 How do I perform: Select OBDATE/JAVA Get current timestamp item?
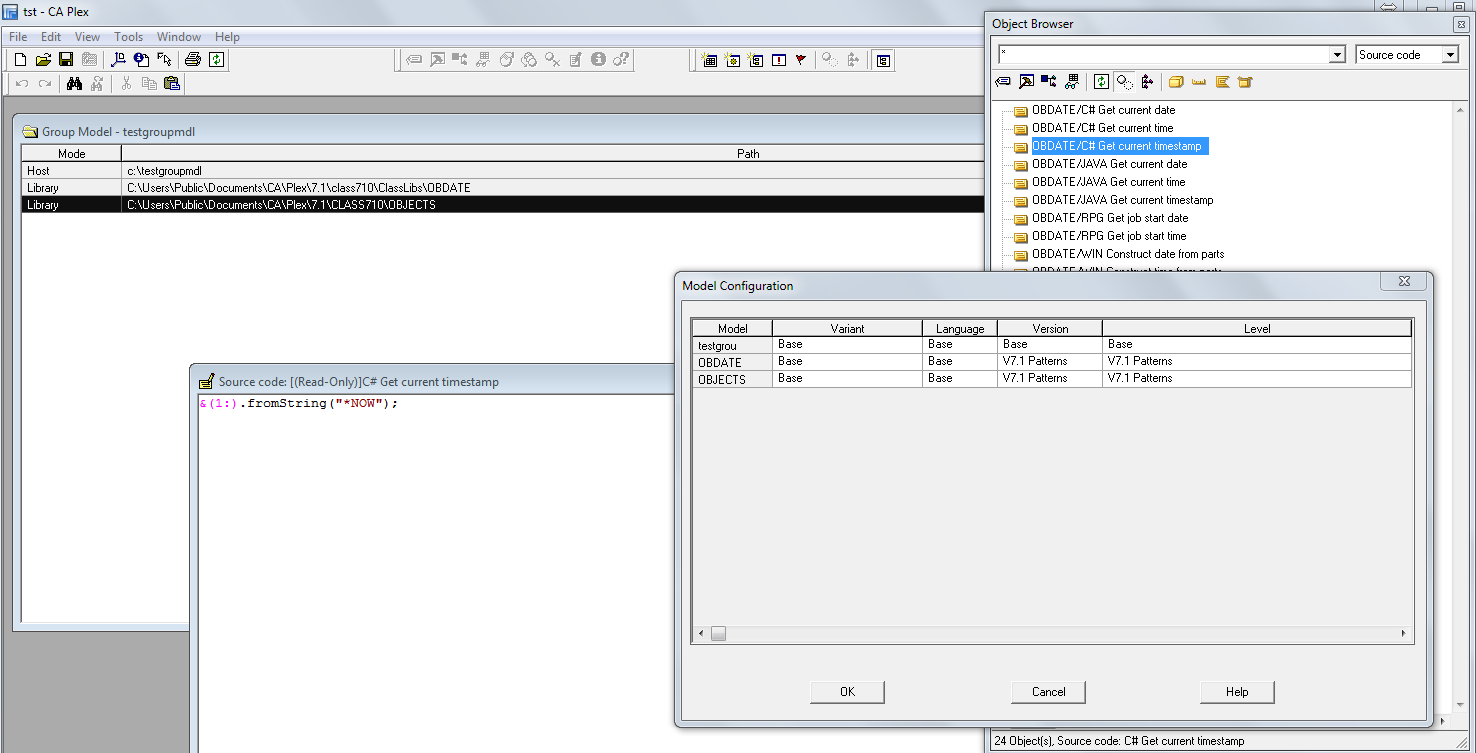click(x=1123, y=200)
